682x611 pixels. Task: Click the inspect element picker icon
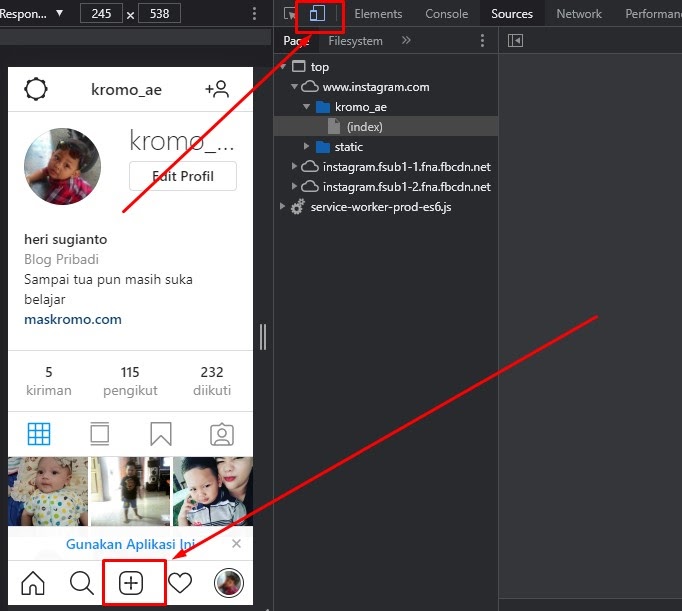coord(290,14)
